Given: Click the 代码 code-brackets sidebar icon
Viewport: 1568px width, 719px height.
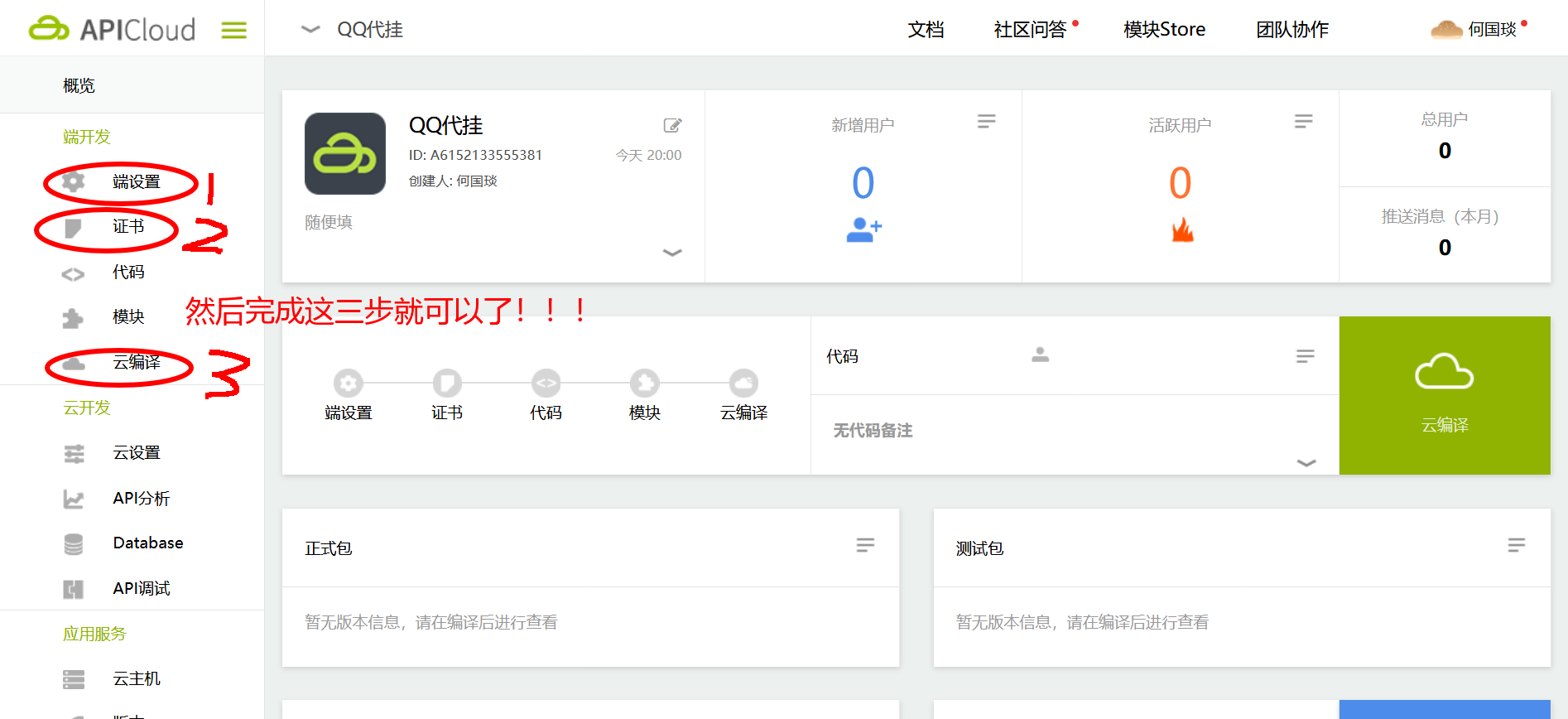Looking at the screenshot, I should (73, 274).
